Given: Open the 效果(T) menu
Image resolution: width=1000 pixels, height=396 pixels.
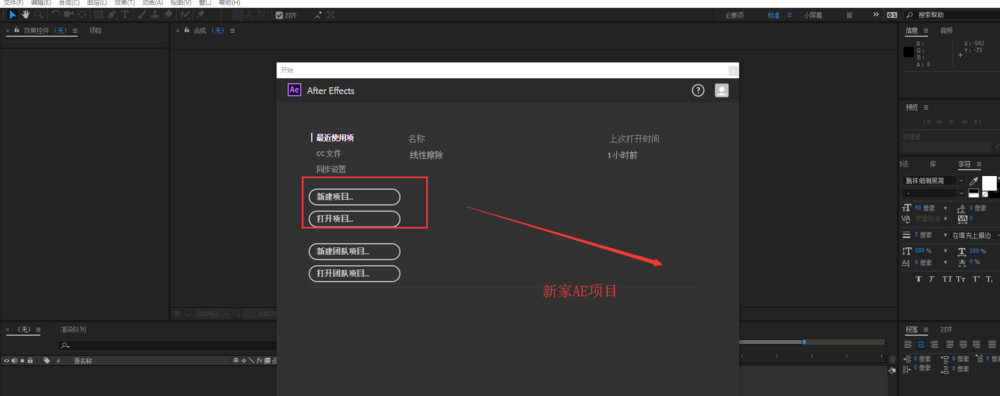Looking at the screenshot, I should tap(124, 3).
